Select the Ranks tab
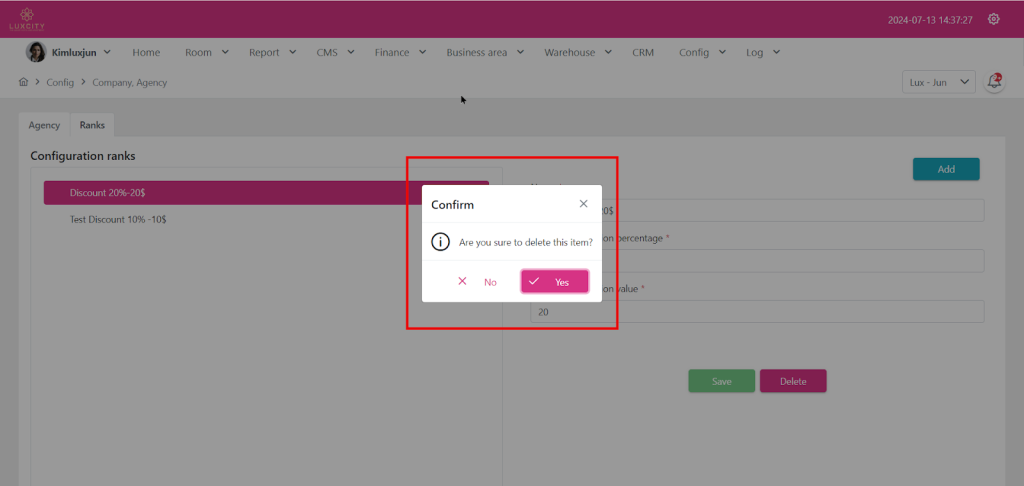This screenshot has height=486, width=1024. click(92, 125)
